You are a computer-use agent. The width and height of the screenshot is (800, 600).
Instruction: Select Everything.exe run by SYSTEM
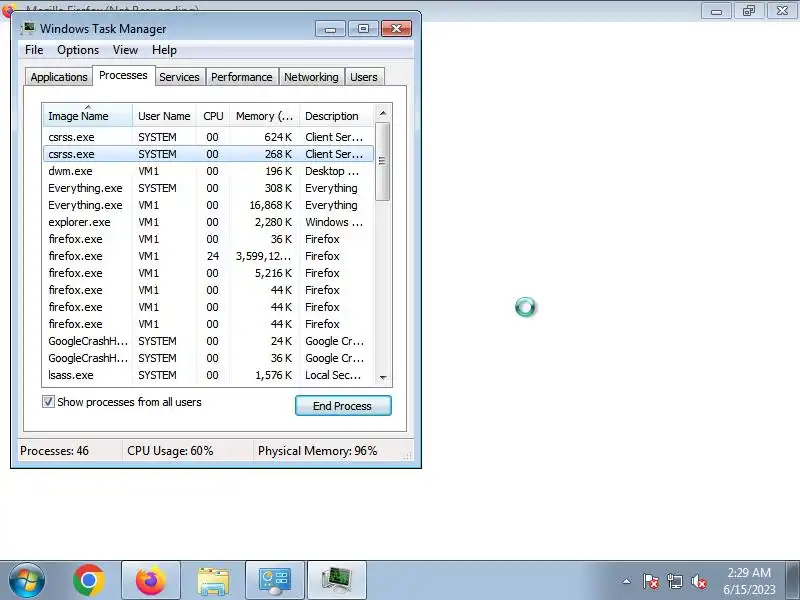208,188
